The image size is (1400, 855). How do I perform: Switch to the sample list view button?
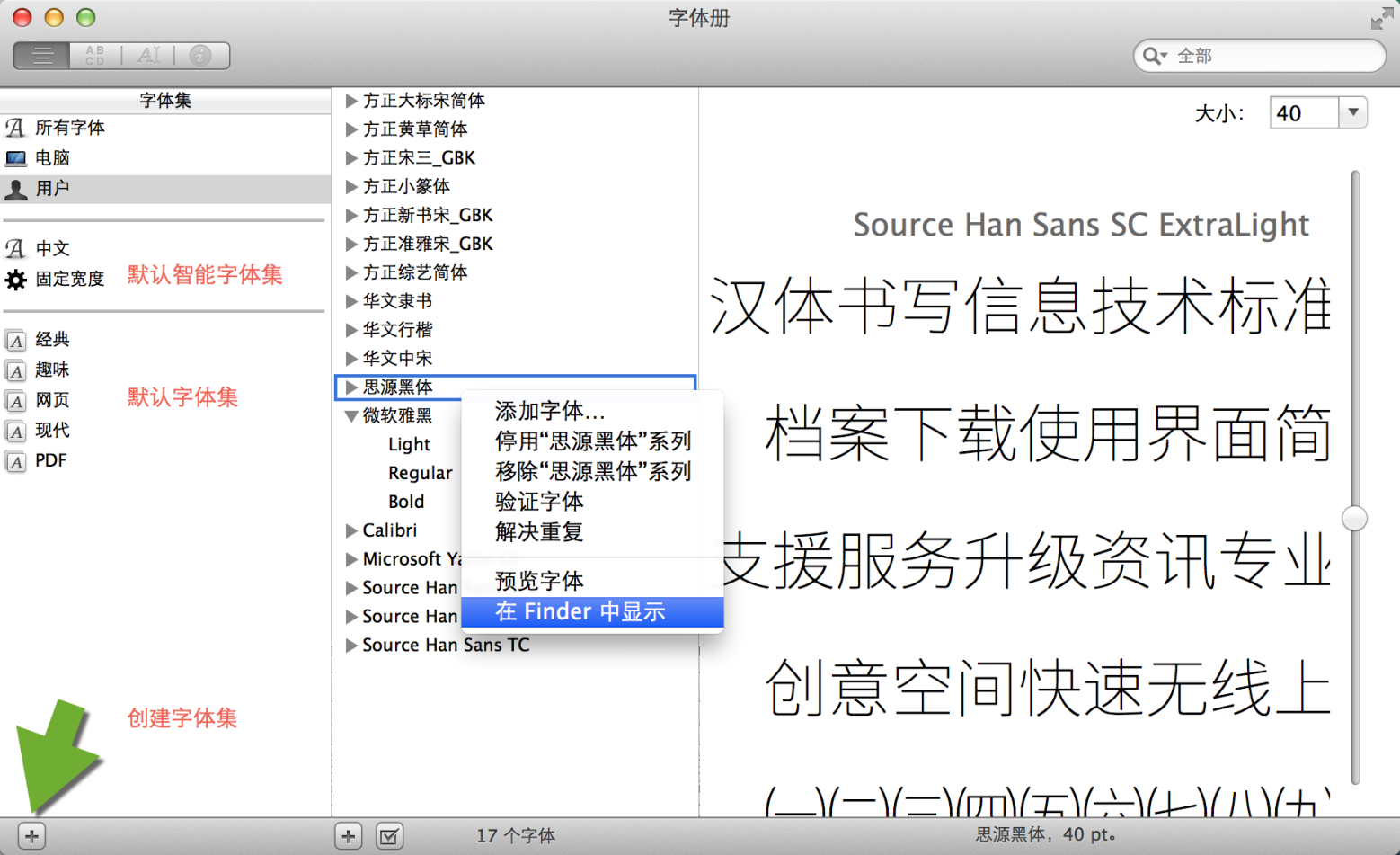pos(41,56)
